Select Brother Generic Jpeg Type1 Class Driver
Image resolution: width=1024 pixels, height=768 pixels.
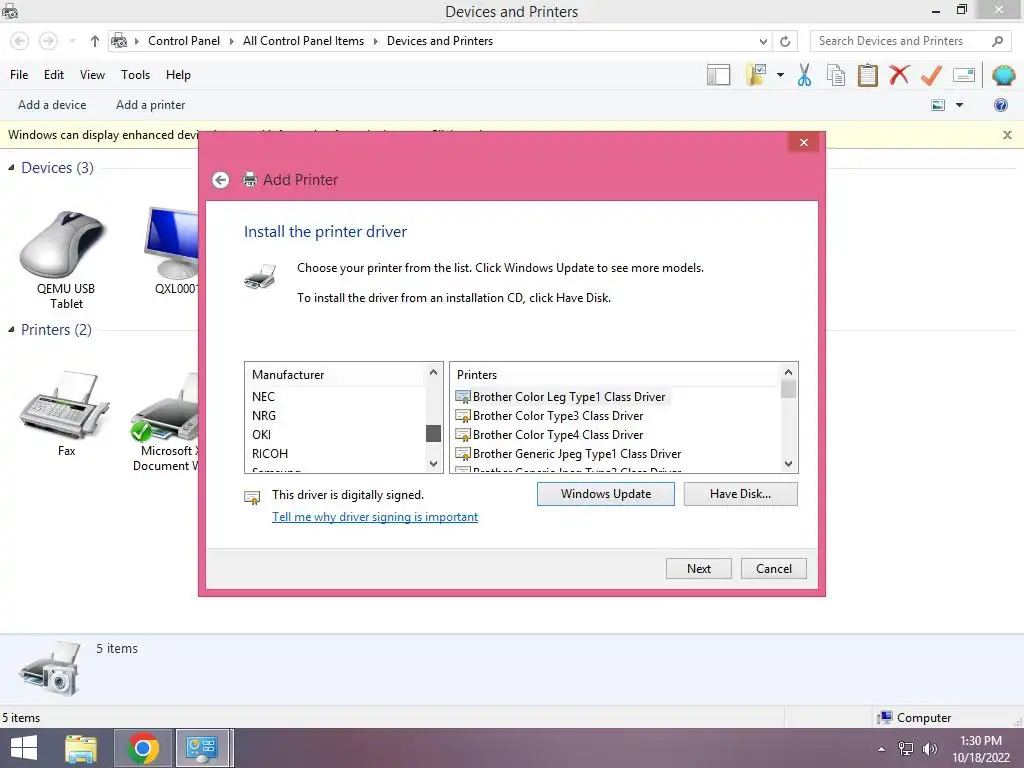coord(568,454)
